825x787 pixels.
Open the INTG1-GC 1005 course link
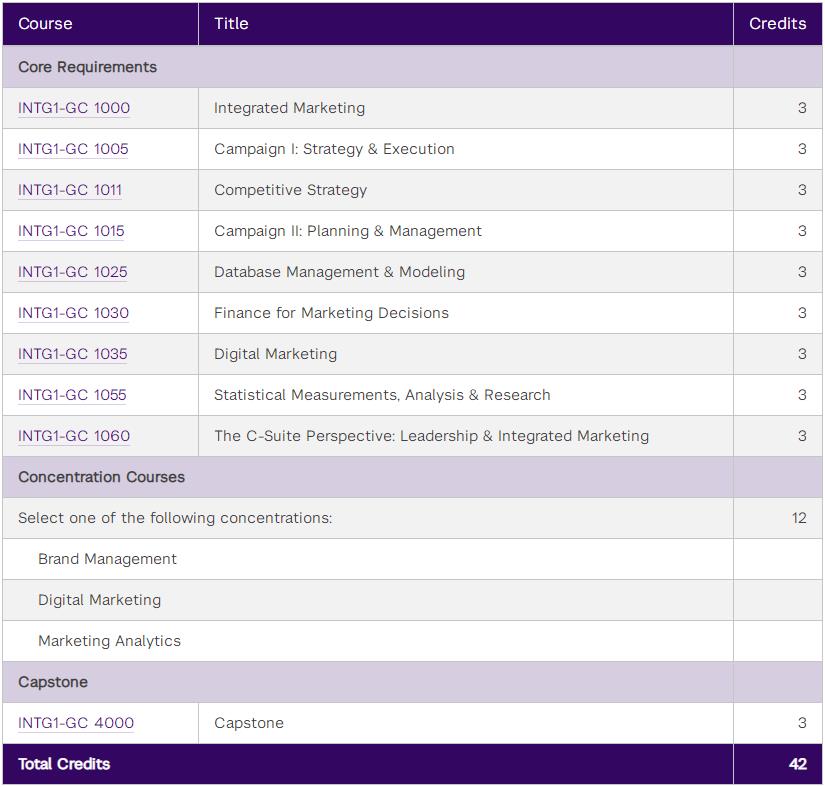pos(73,149)
